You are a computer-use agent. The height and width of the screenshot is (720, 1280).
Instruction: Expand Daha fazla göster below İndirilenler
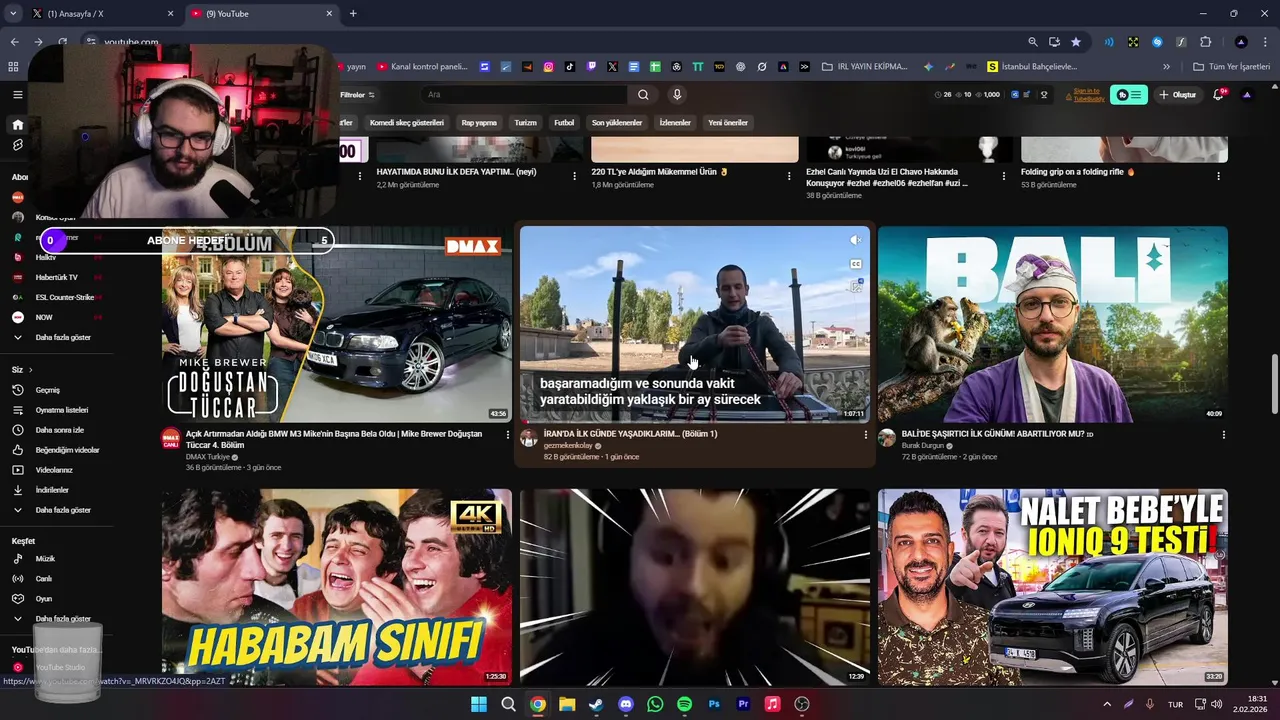62,510
